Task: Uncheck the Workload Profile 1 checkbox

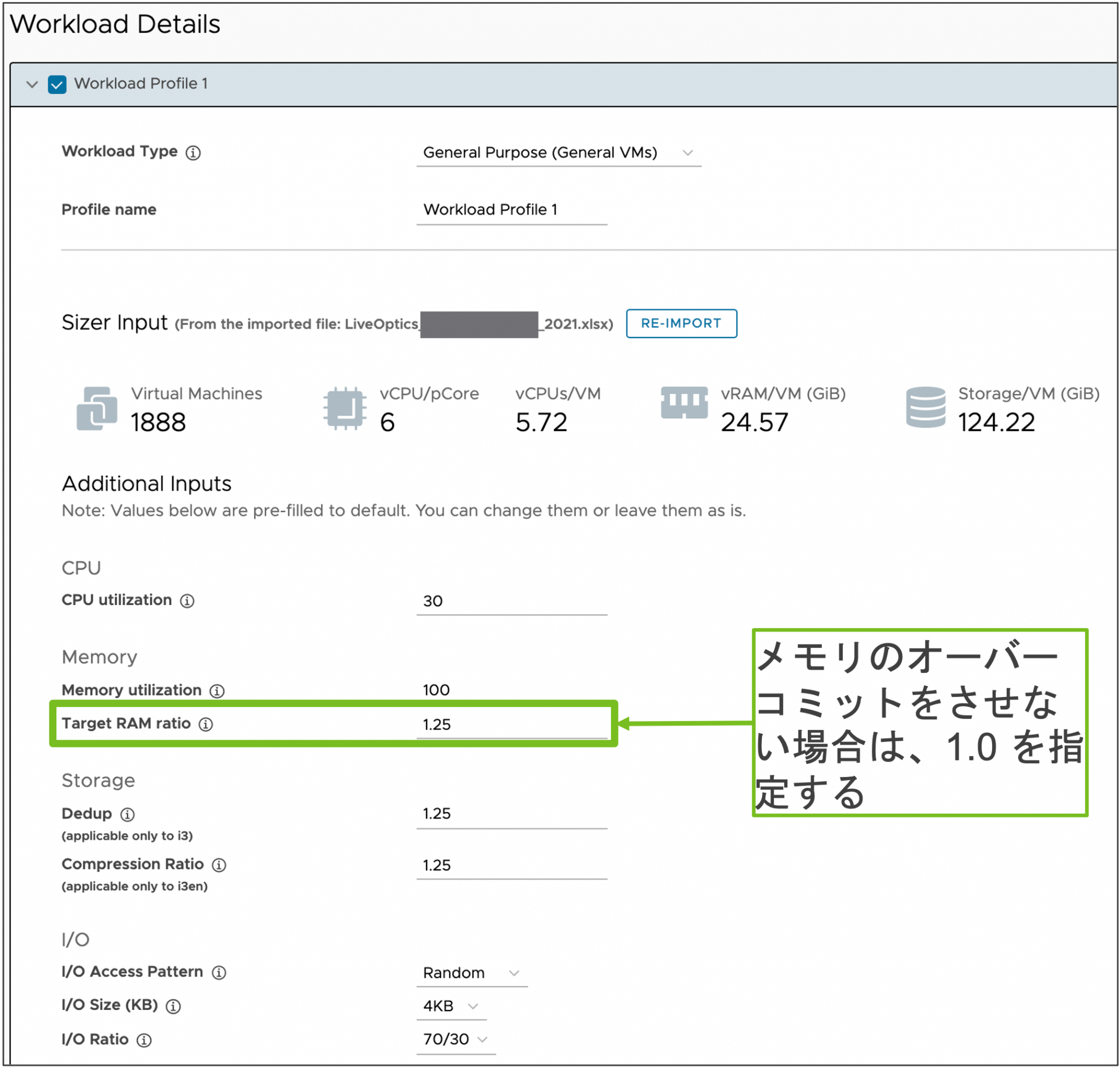Action: pos(56,84)
